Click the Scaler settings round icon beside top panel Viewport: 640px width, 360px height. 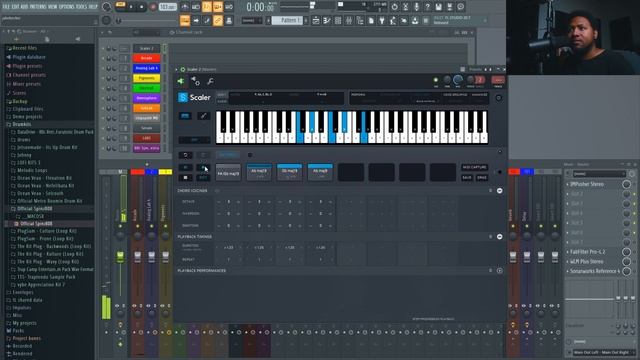point(498,98)
